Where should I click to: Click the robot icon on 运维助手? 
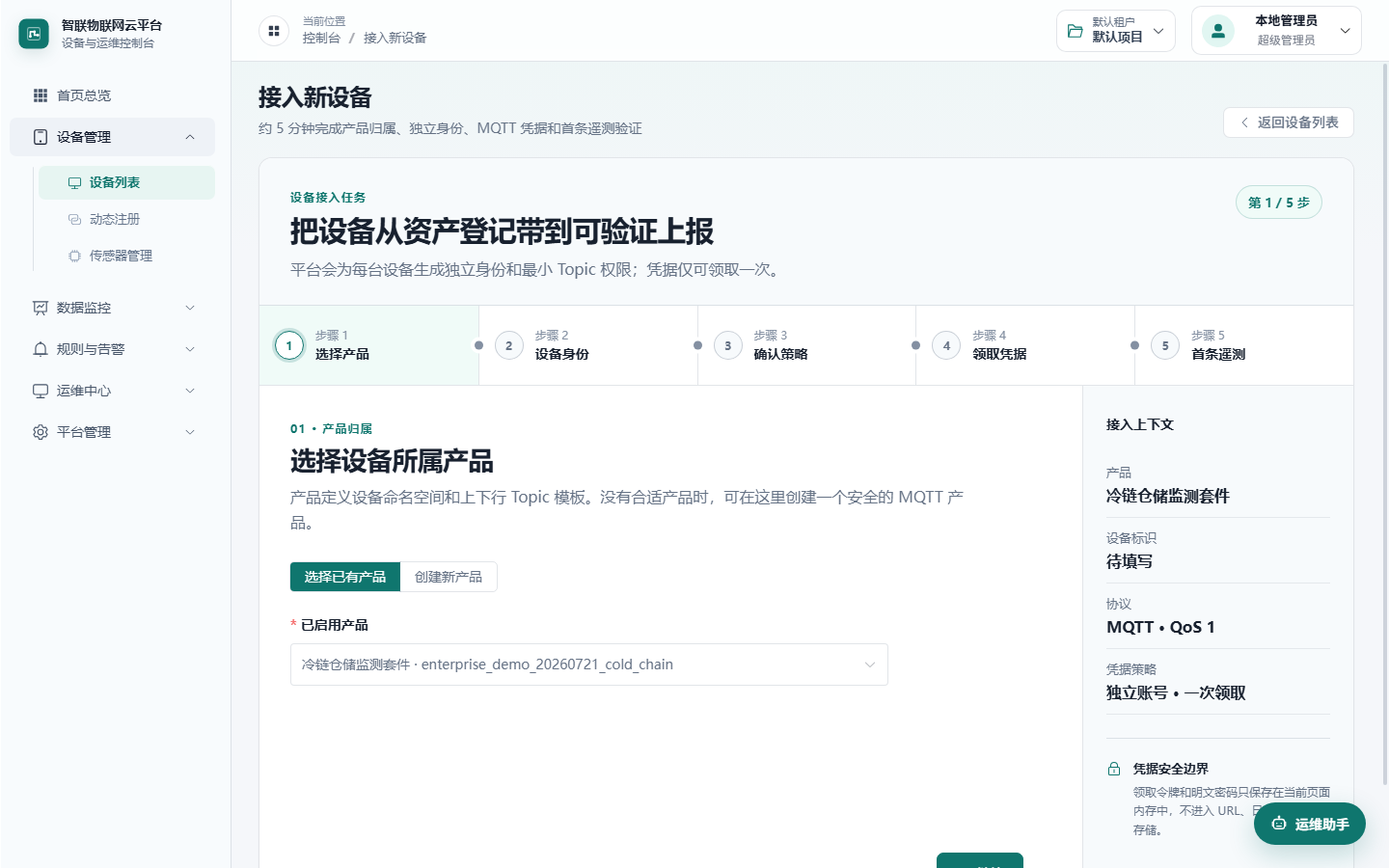(x=1279, y=824)
